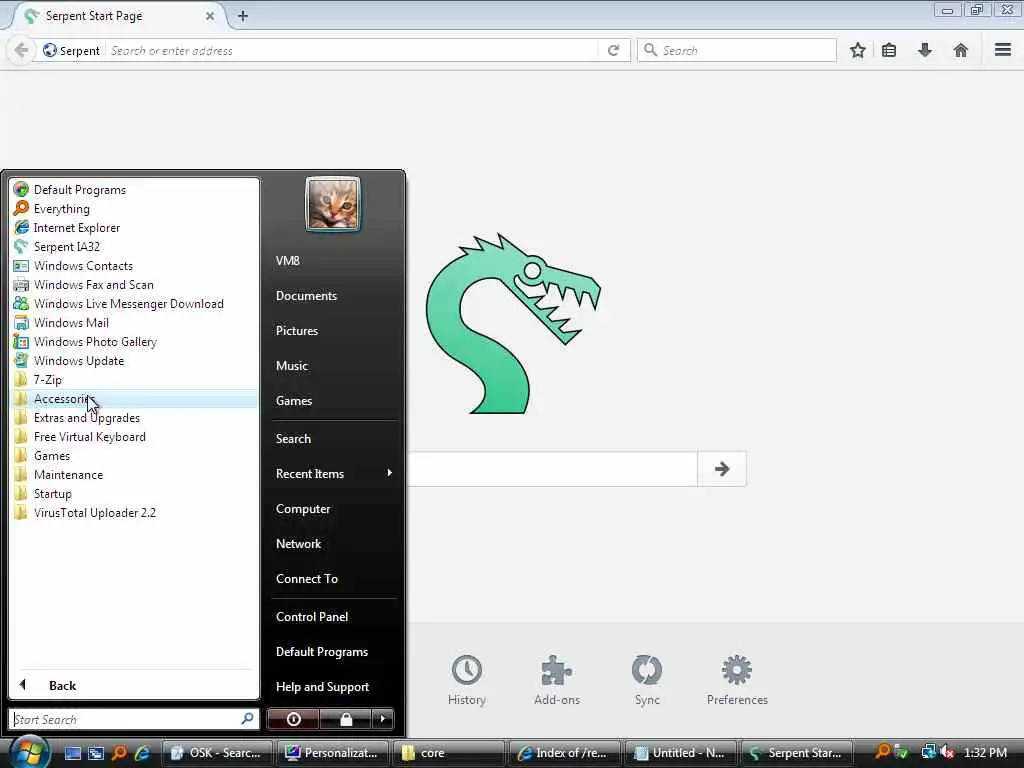
Task: Open the browser hamburger menu
Action: click(x=1003, y=50)
